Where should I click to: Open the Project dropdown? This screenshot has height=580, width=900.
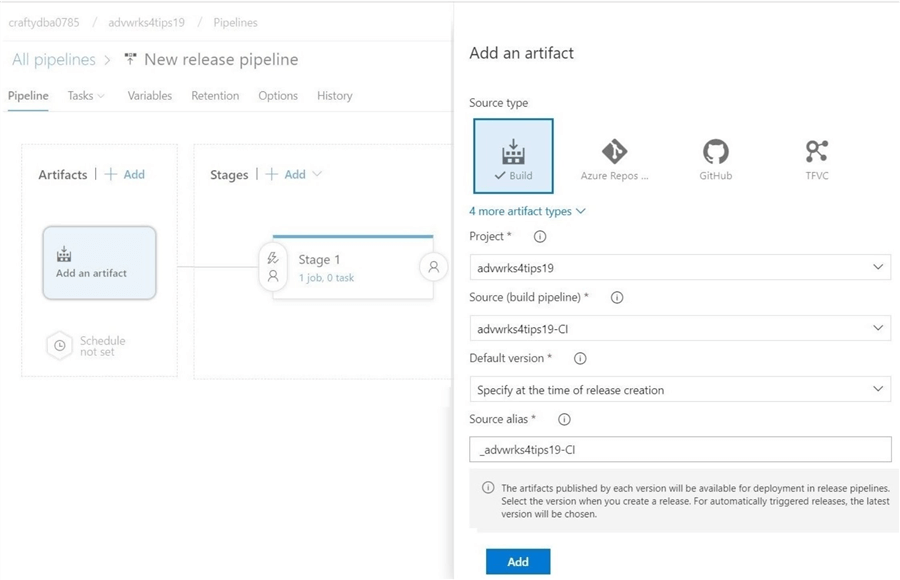[x=680, y=268]
